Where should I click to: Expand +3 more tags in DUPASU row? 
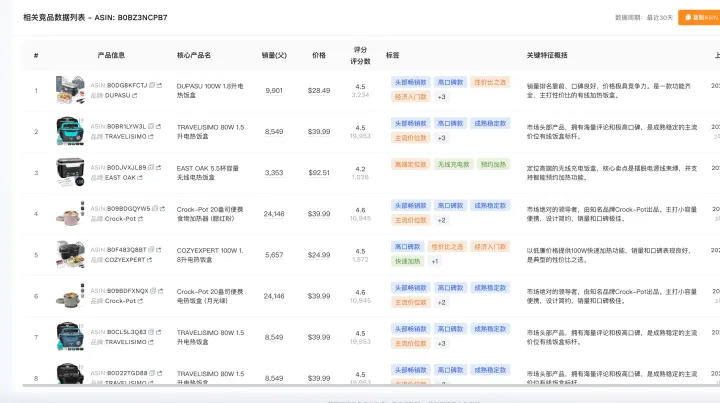(x=441, y=97)
